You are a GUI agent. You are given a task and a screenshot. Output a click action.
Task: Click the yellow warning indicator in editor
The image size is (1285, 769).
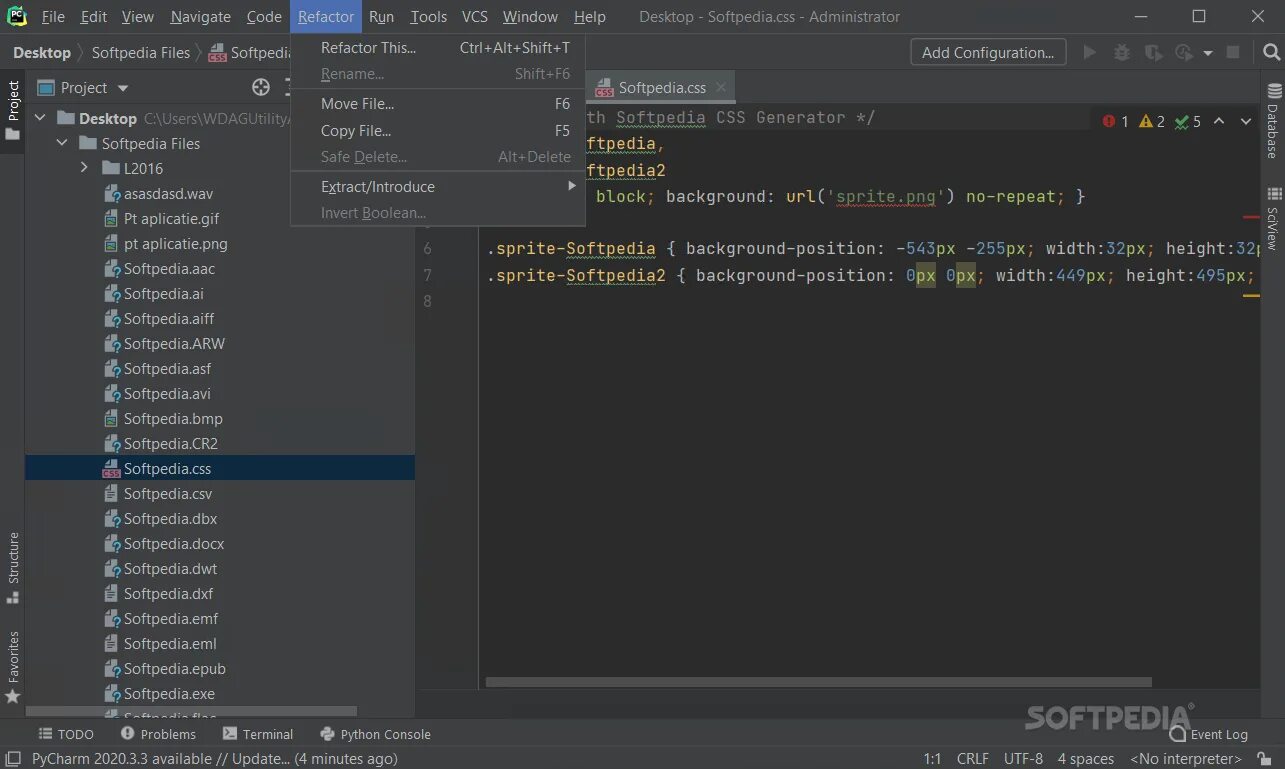(1152, 121)
